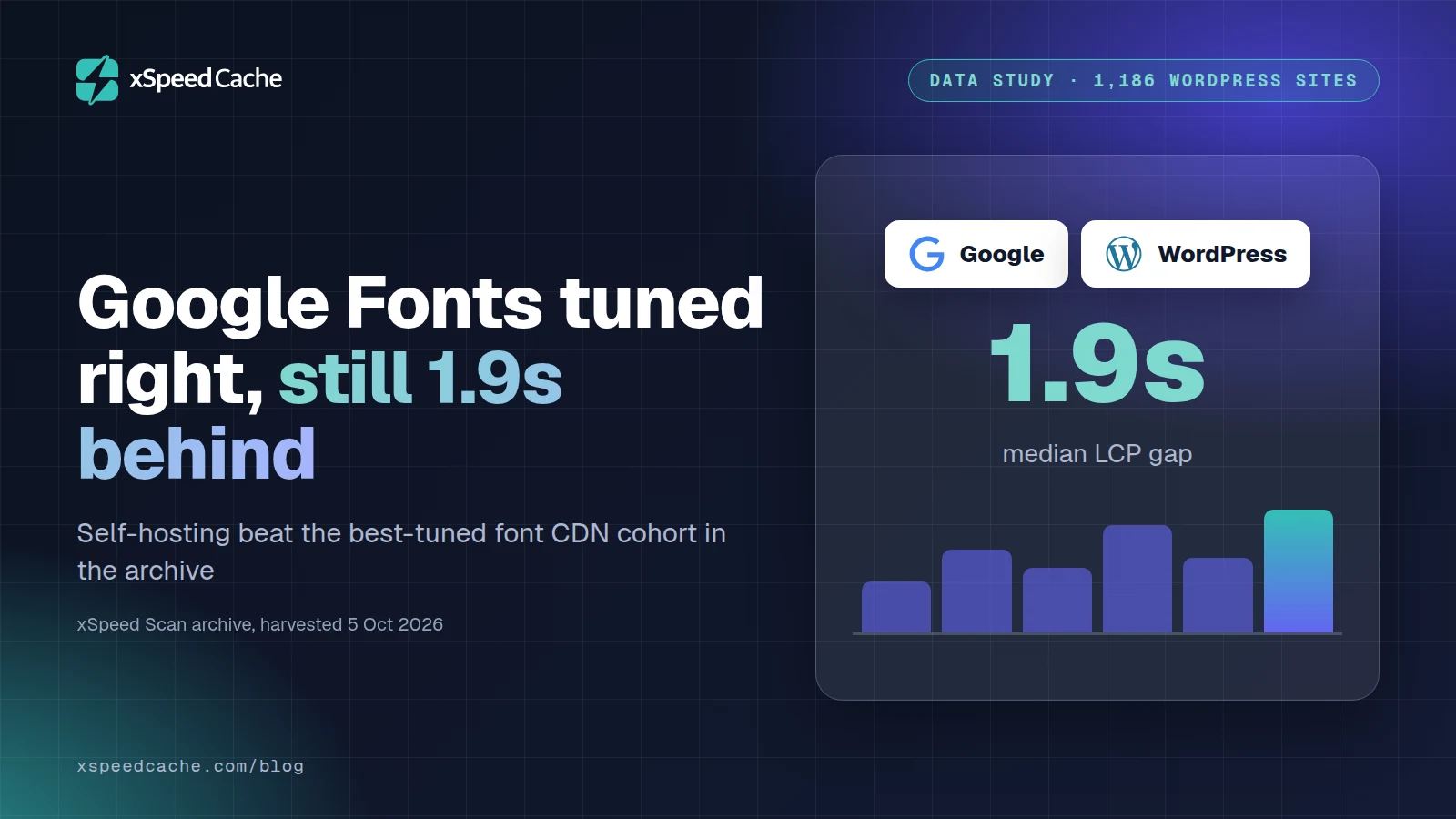Click the word 'behind' in the headline
Image resolution: width=1456 pixels, height=819 pixels.
(x=197, y=454)
